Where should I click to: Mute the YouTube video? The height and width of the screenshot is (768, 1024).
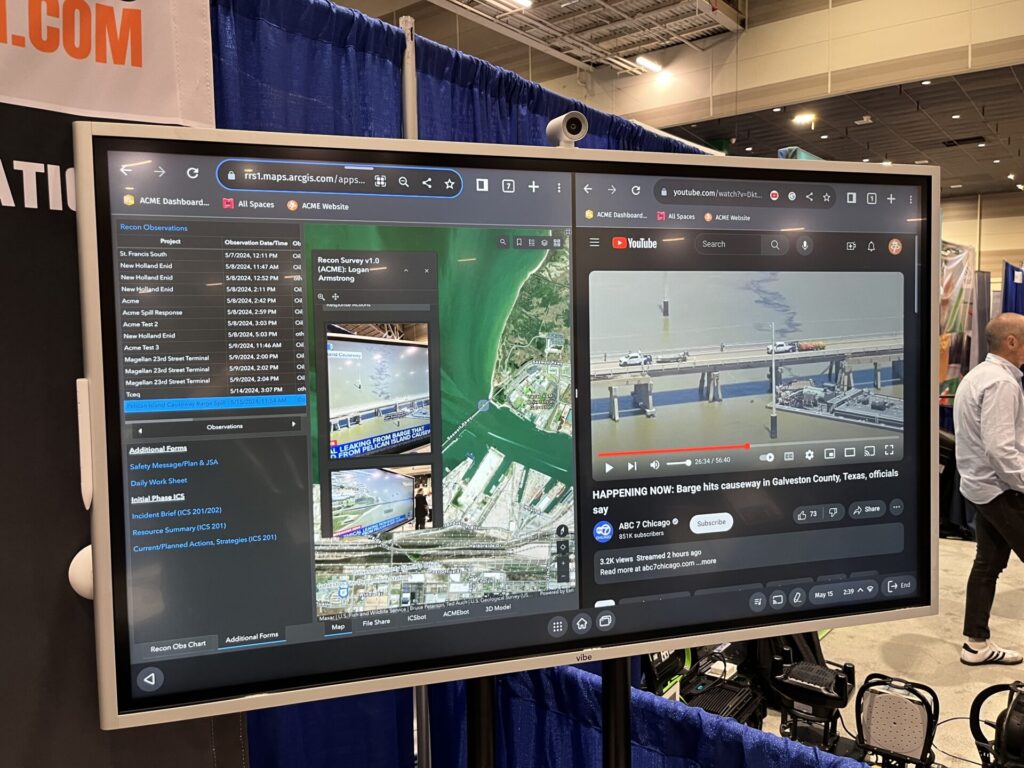coord(655,465)
